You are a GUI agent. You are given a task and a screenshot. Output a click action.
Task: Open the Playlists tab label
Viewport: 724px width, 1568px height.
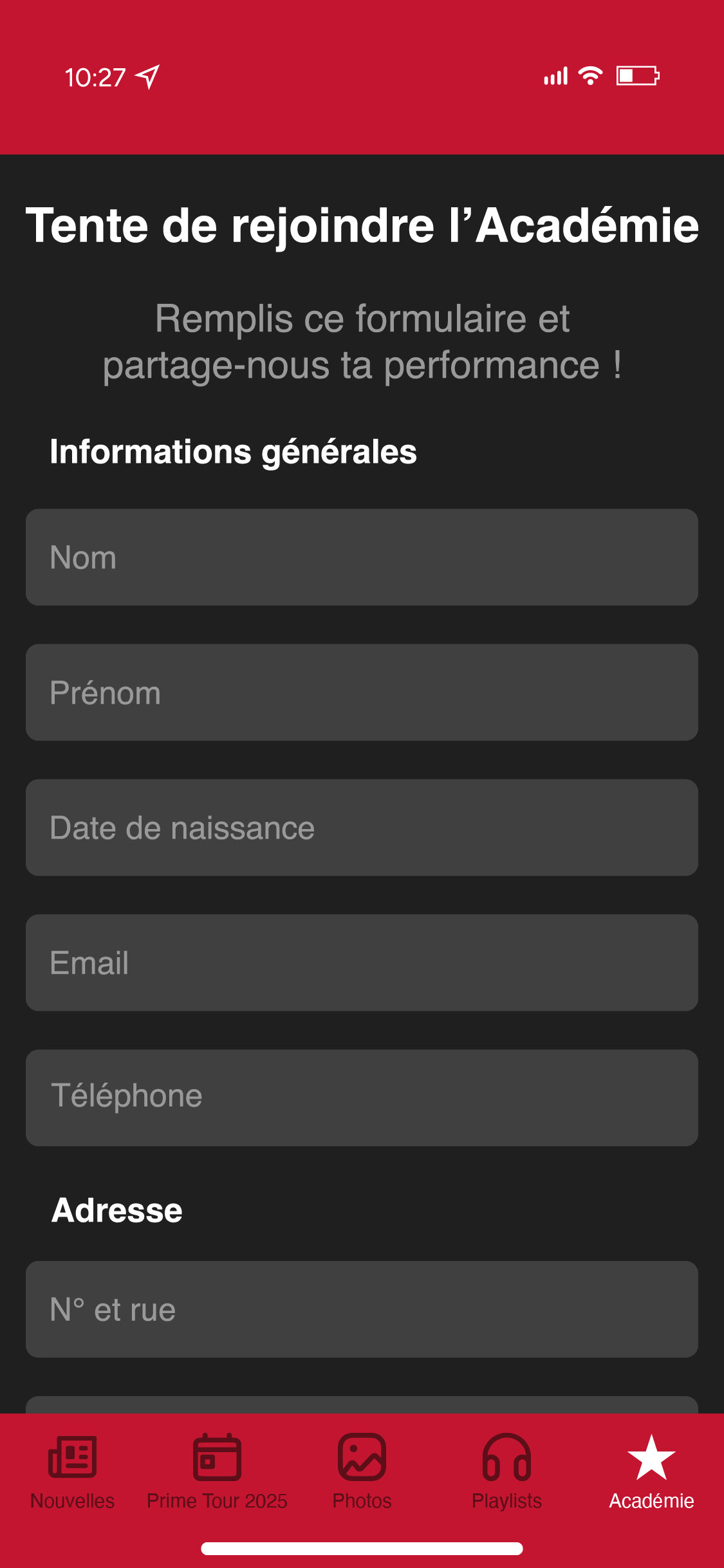[x=506, y=1501]
